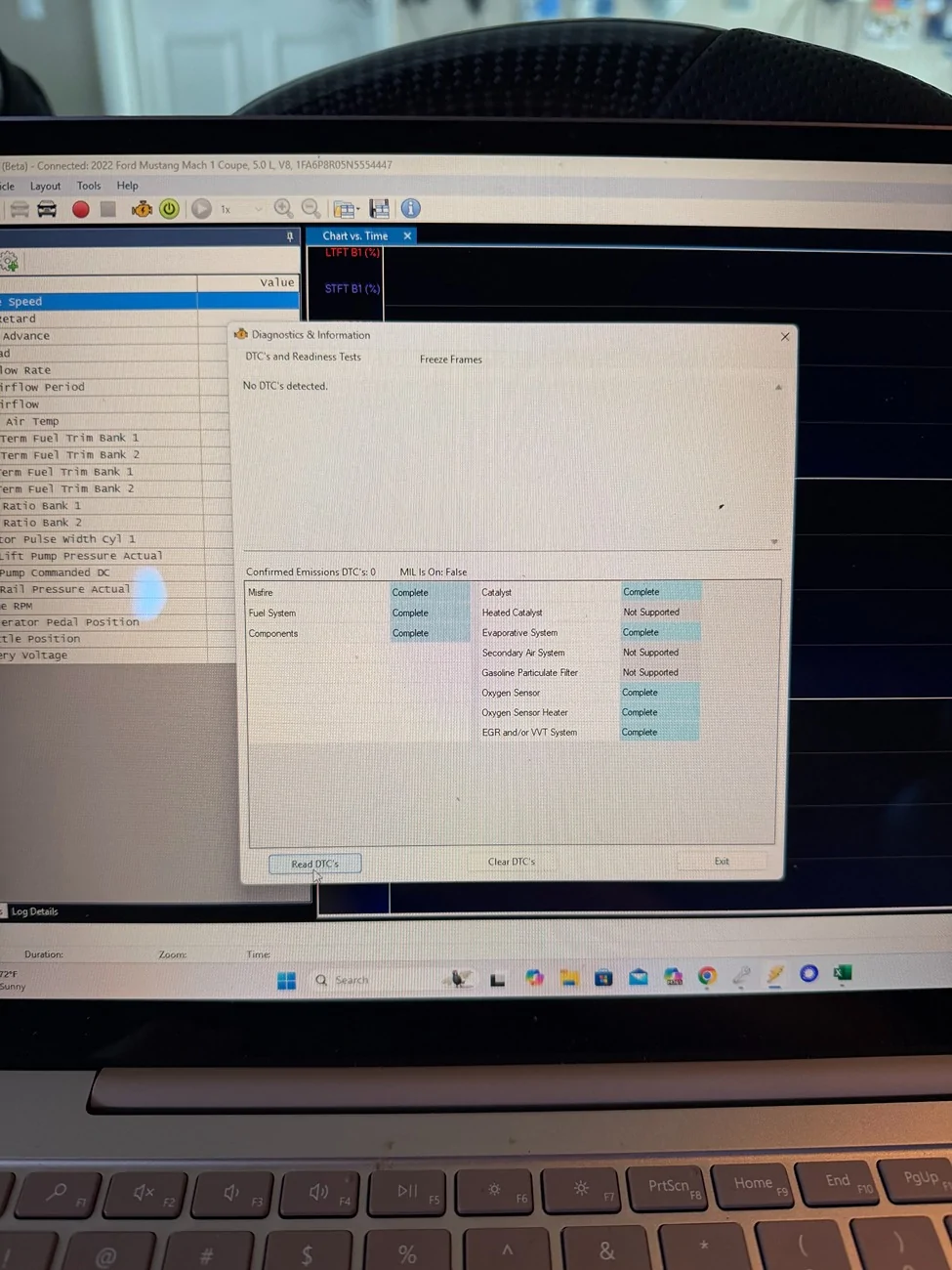Open Google Chrome from the taskbar
This screenshot has width=952, height=1270.
click(x=707, y=976)
